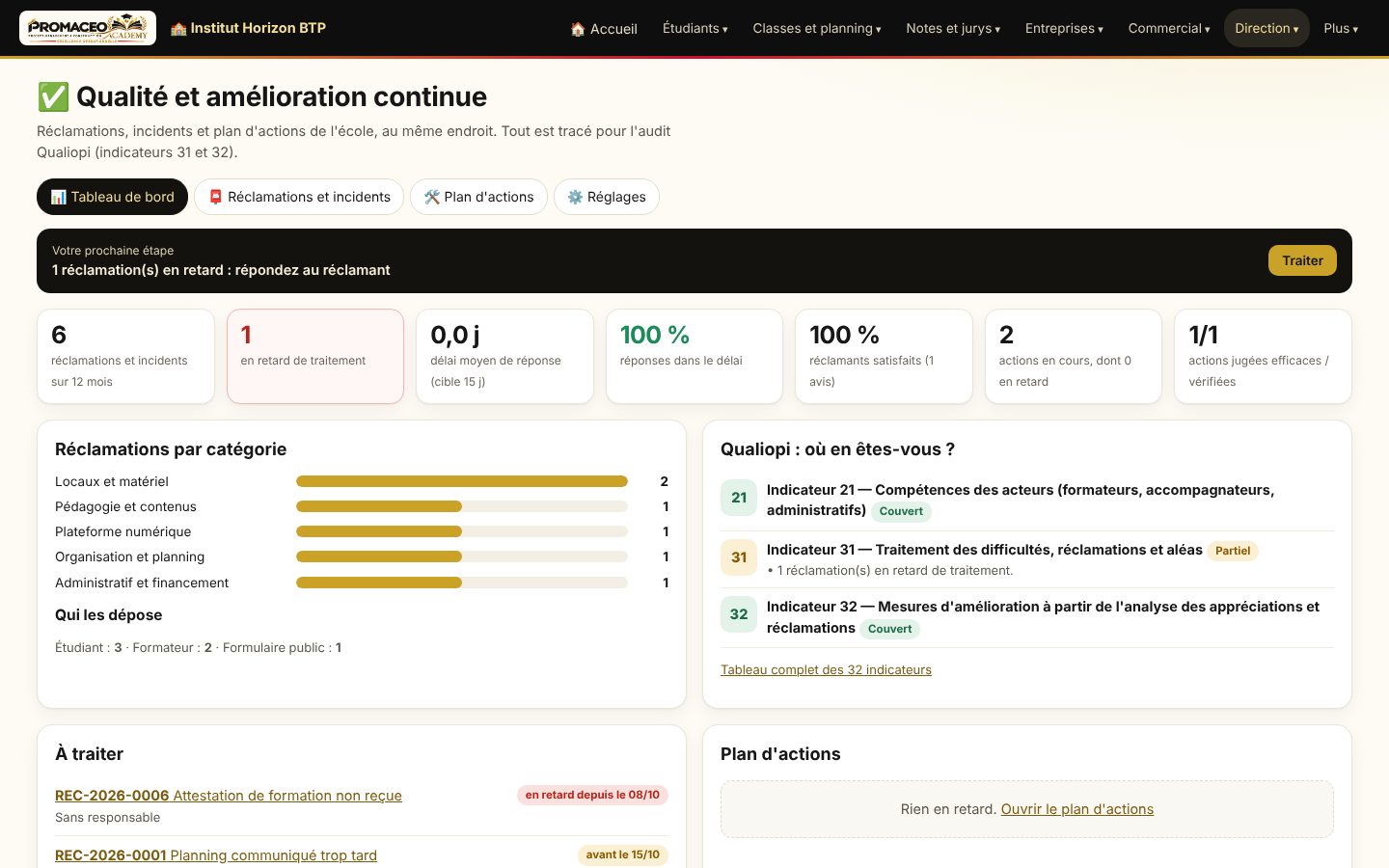This screenshot has height=868, width=1389.
Task: Click the 6 réclamations et incidents card
Action: pos(125,356)
